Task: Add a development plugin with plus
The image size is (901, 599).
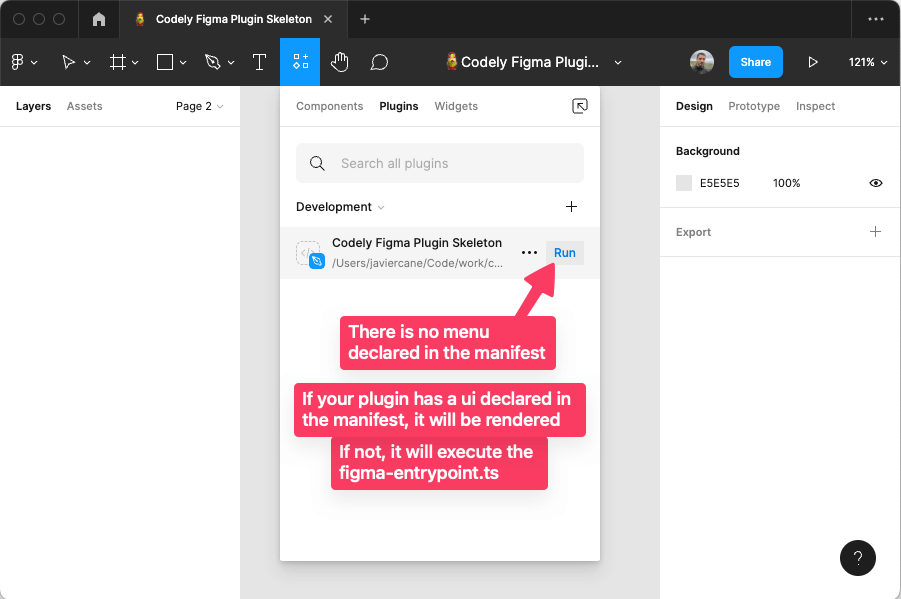Action: (571, 206)
